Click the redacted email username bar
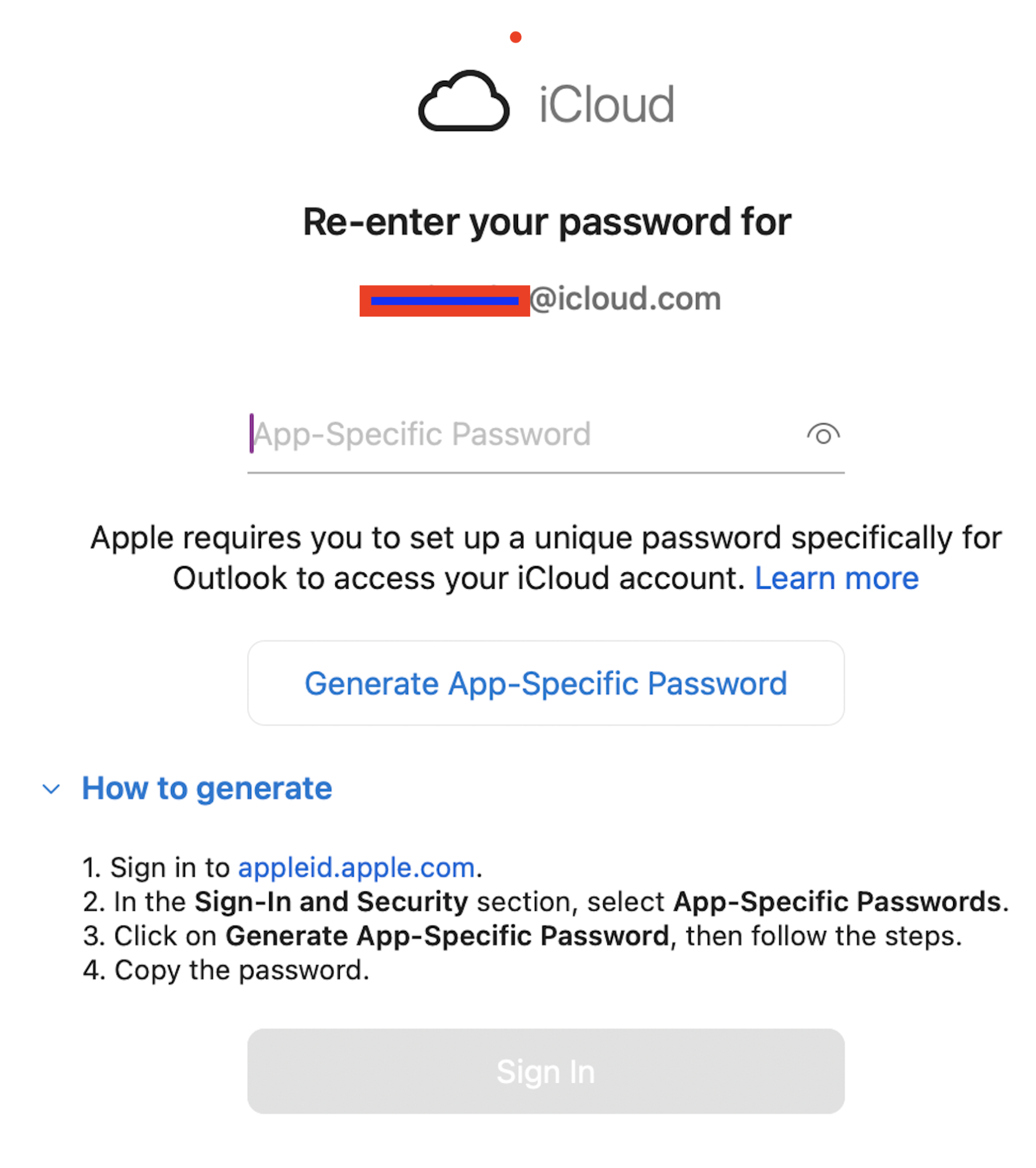 coord(444,301)
